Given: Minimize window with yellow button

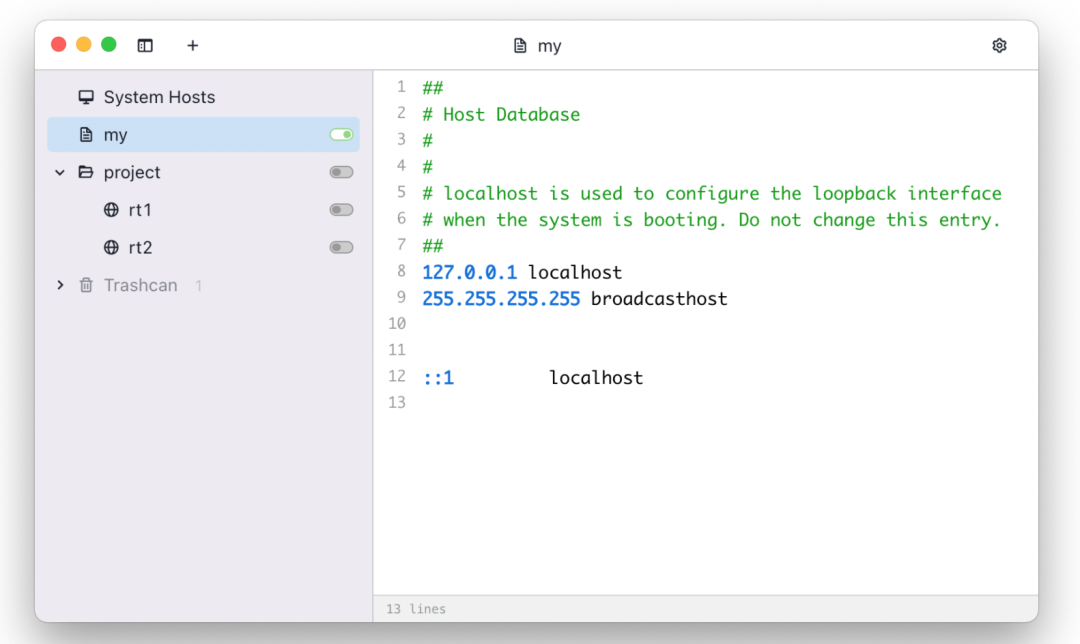Looking at the screenshot, I should [x=83, y=45].
